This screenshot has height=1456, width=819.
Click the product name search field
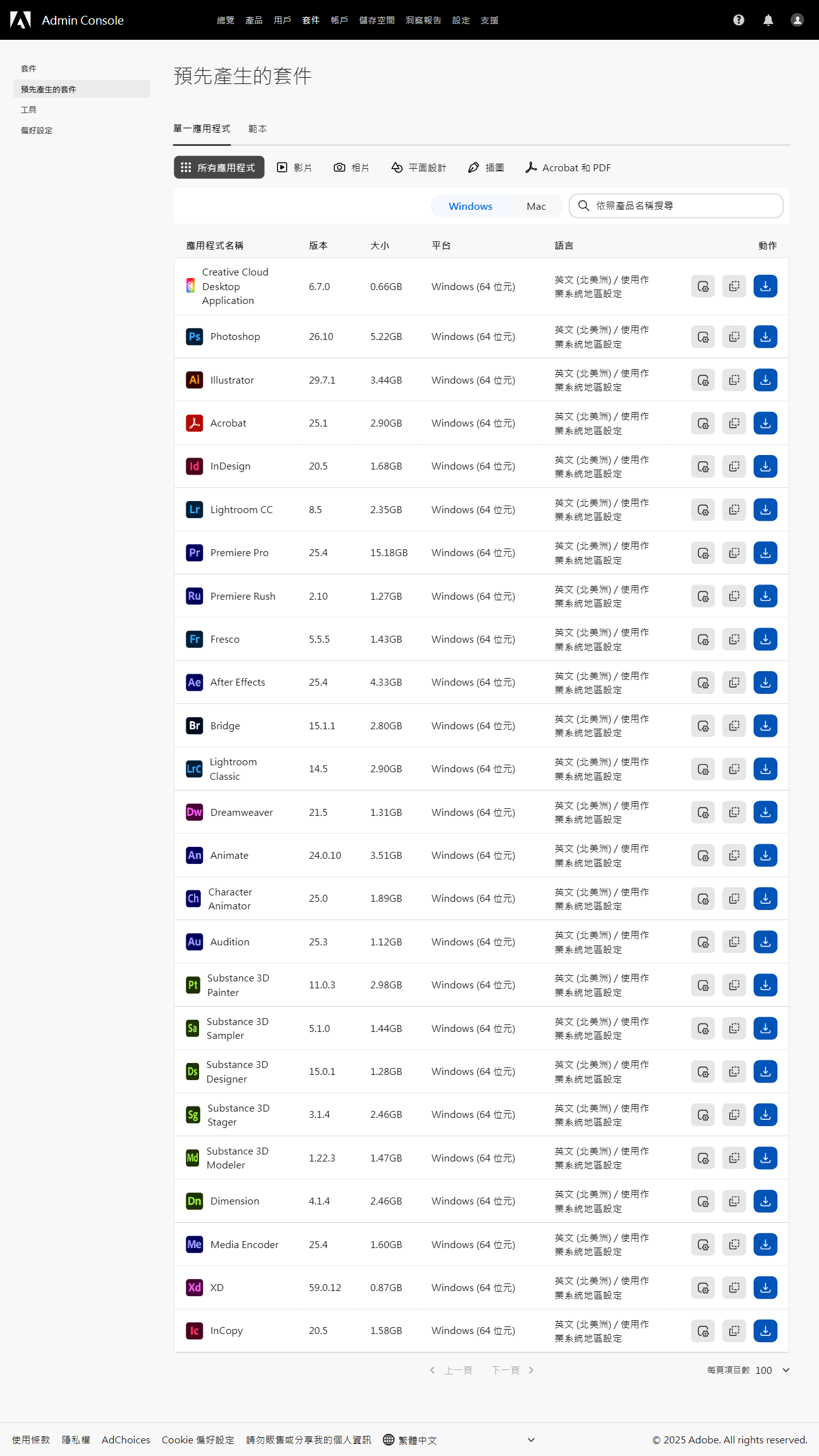pos(676,206)
